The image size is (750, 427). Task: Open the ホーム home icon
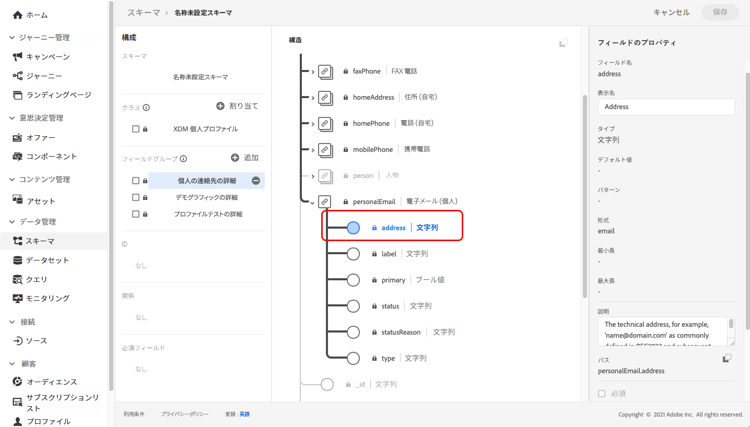coord(18,15)
